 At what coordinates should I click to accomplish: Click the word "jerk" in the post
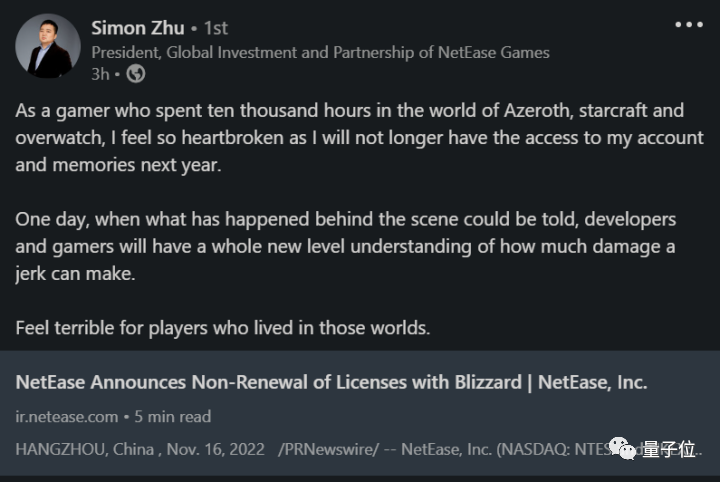tap(34, 271)
